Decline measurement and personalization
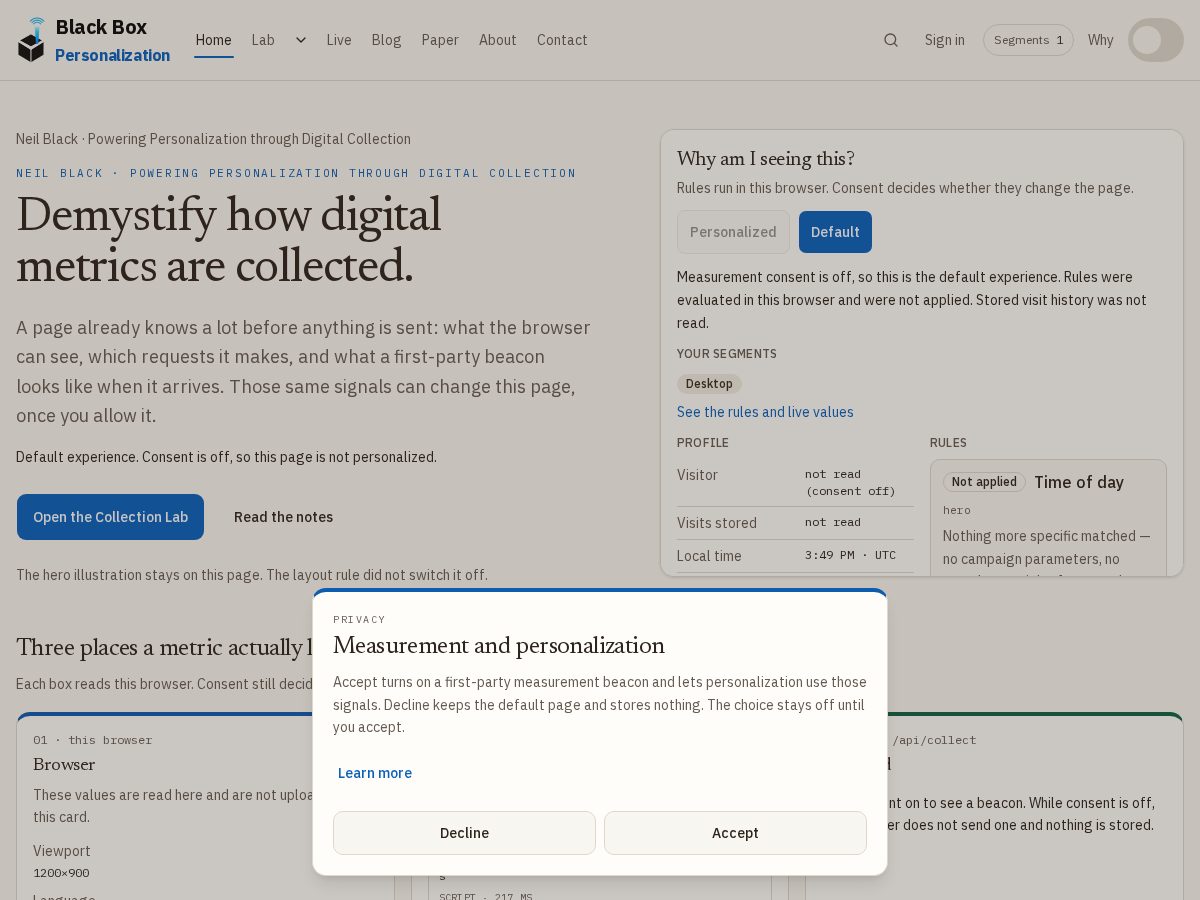 [464, 833]
